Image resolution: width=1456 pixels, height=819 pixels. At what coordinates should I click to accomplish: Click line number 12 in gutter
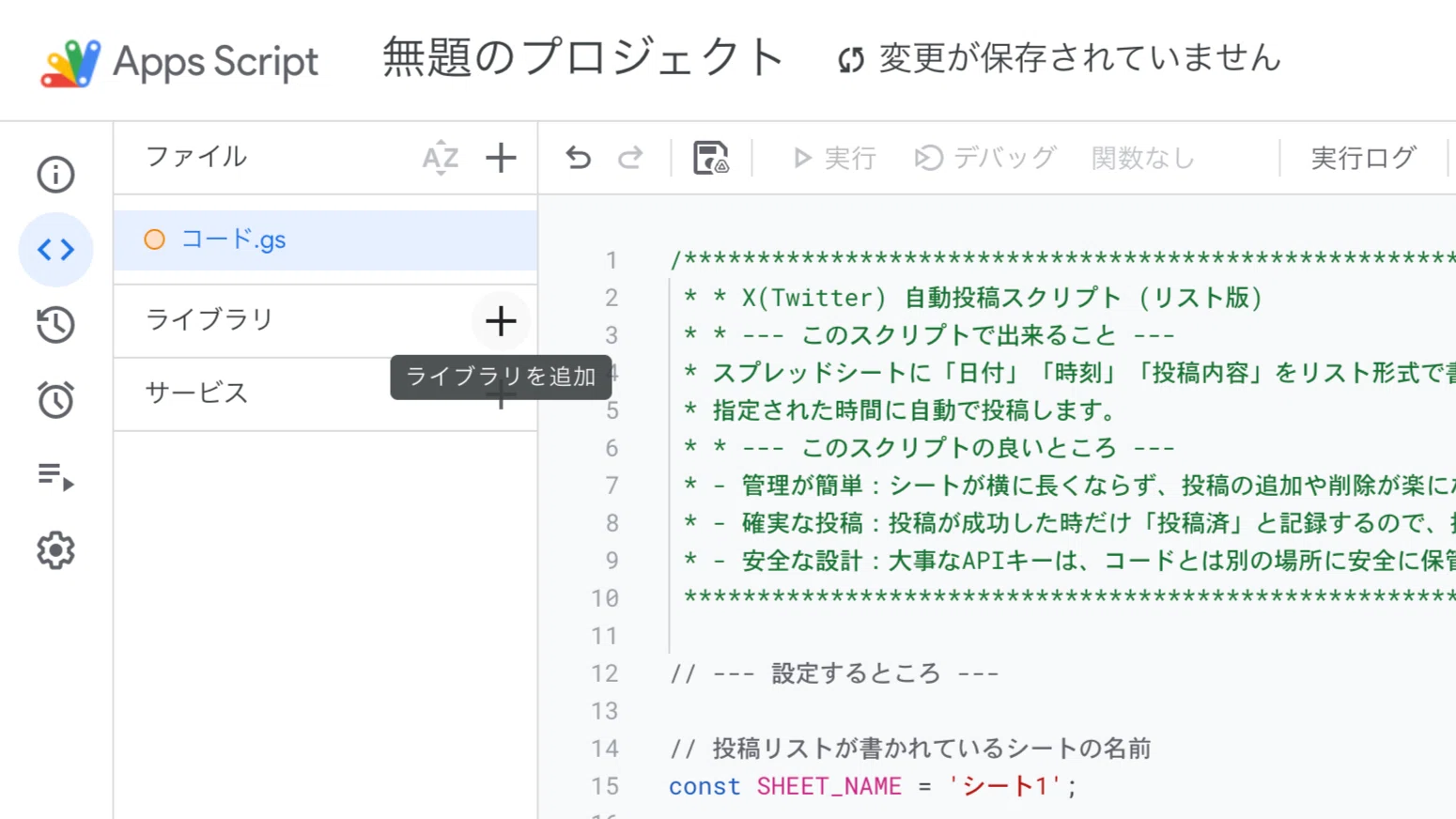605,673
